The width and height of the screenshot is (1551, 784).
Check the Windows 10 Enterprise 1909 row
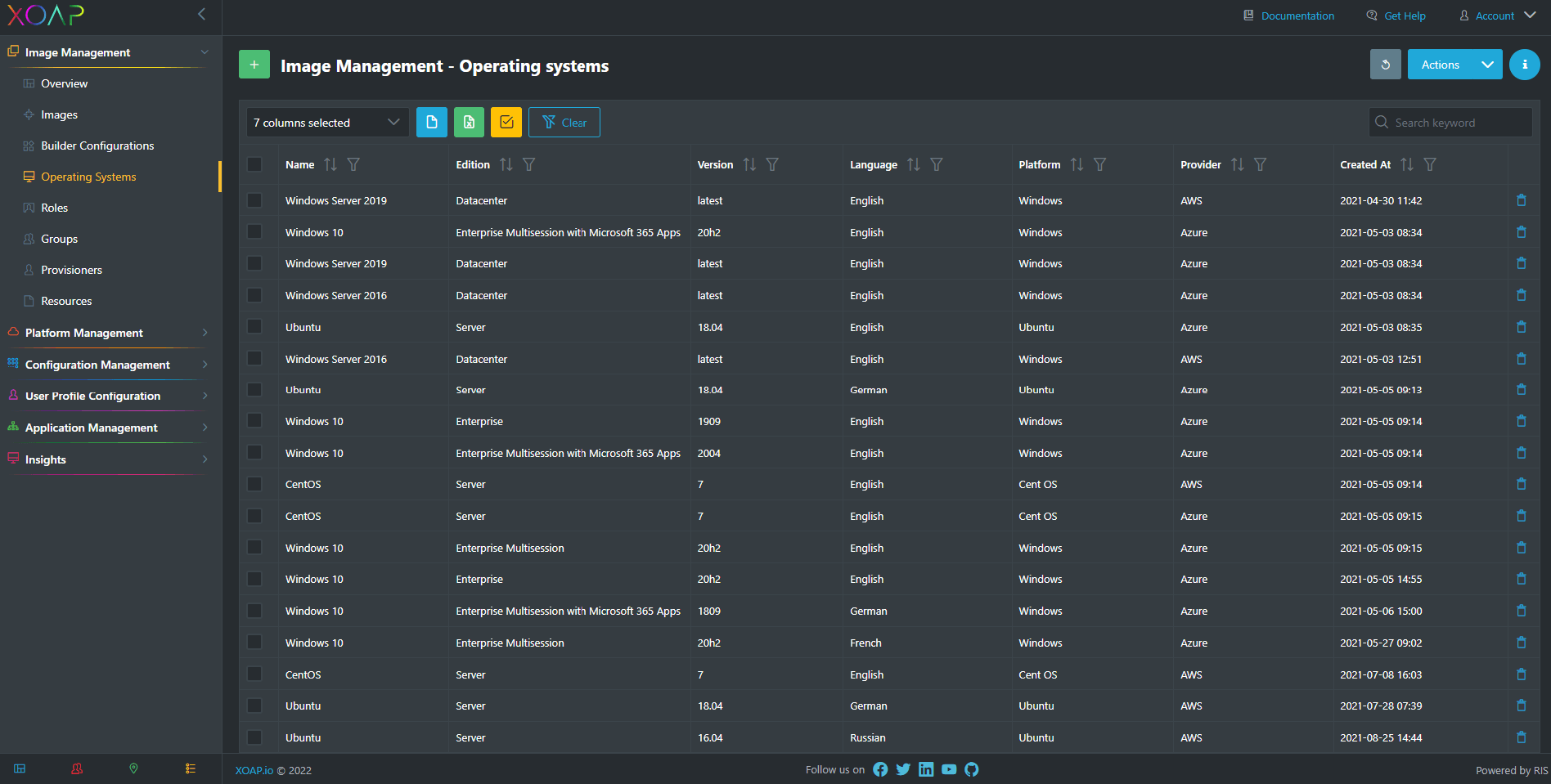pyautogui.click(x=255, y=421)
